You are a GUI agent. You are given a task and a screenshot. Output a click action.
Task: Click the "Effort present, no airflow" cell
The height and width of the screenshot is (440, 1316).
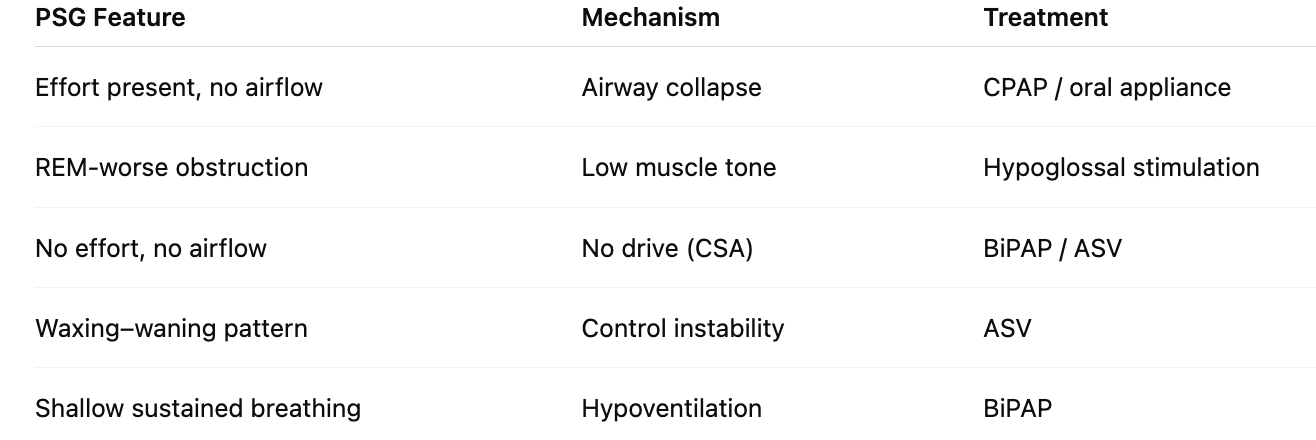click(179, 87)
